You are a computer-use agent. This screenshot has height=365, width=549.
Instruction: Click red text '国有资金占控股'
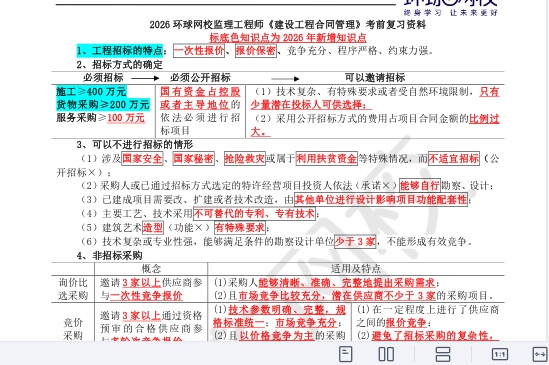(x=200, y=92)
